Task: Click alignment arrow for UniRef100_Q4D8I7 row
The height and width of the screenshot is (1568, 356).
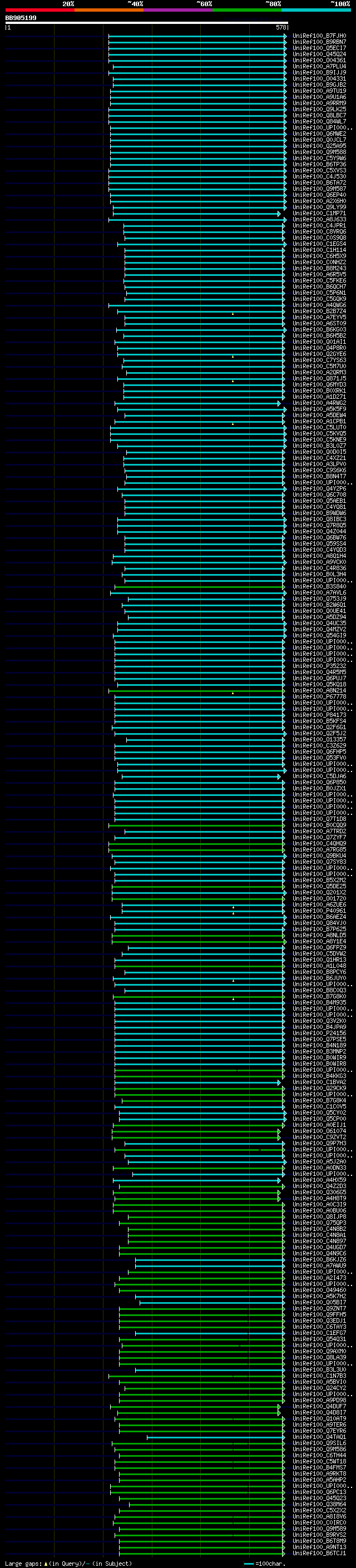Action: coord(279,1413)
